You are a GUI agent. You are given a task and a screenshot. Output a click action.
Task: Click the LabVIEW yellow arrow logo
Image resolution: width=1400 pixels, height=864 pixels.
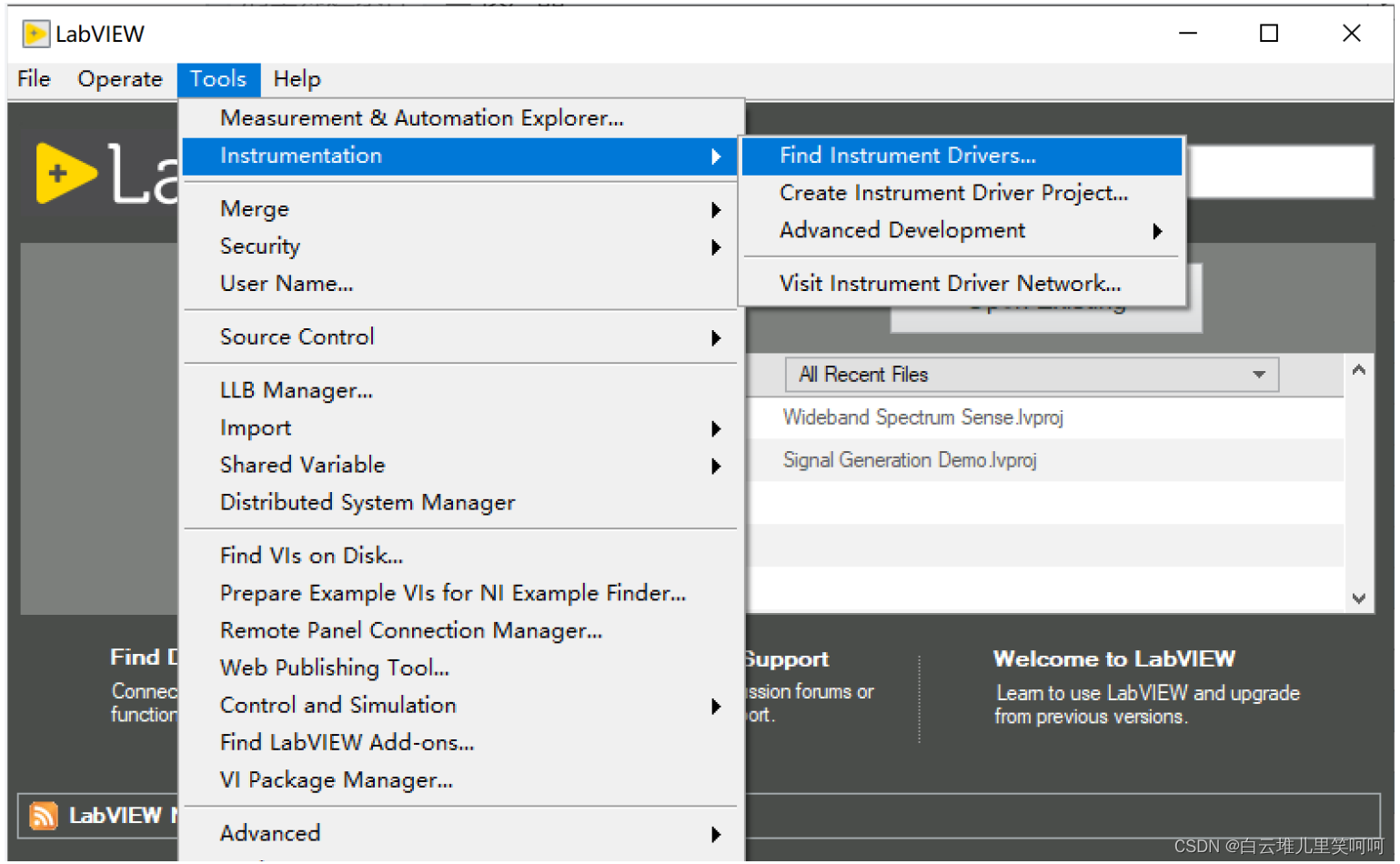(x=65, y=173)
